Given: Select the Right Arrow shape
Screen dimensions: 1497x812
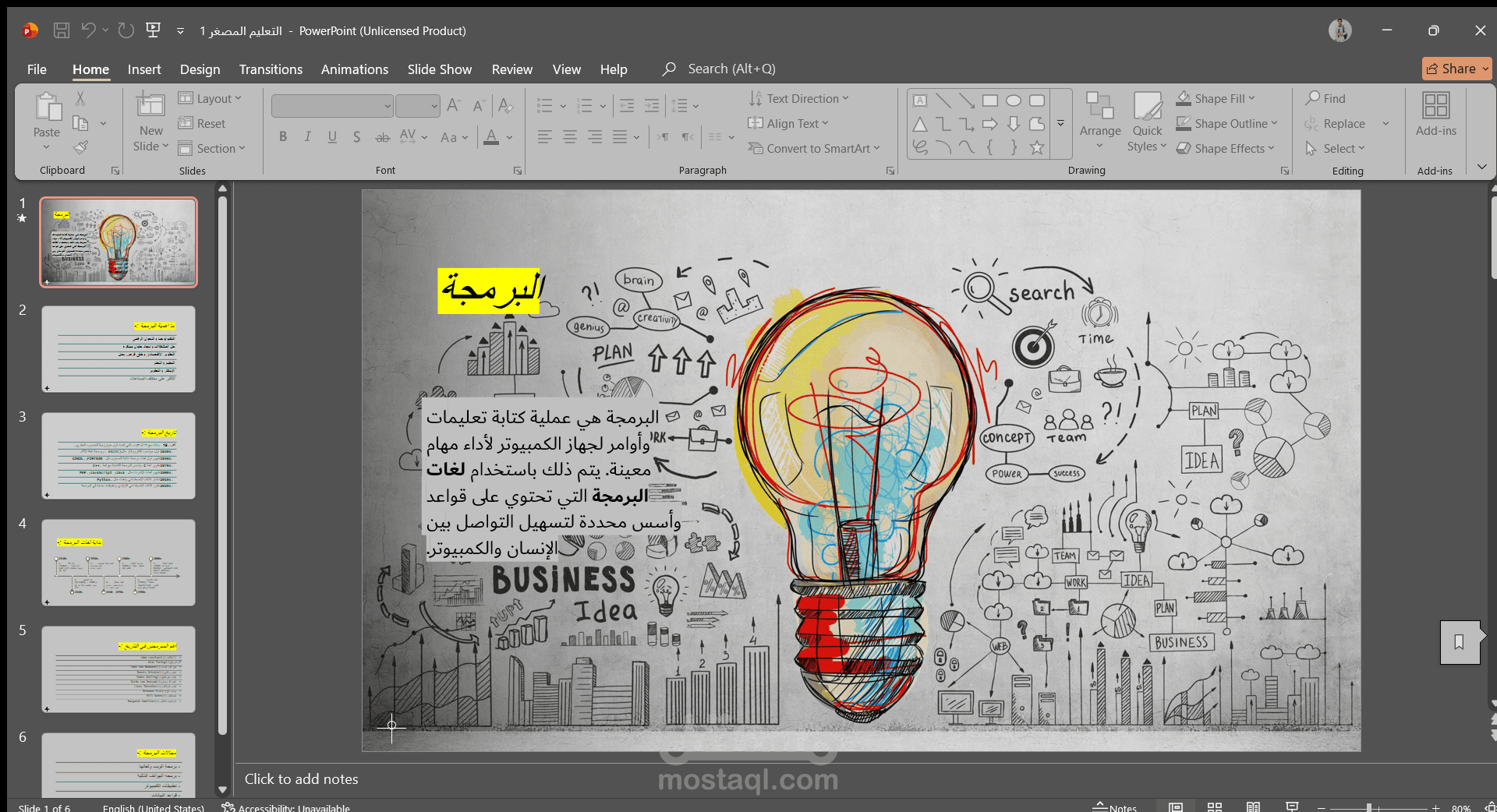Looking at the screenshot, I should (990, 124).
